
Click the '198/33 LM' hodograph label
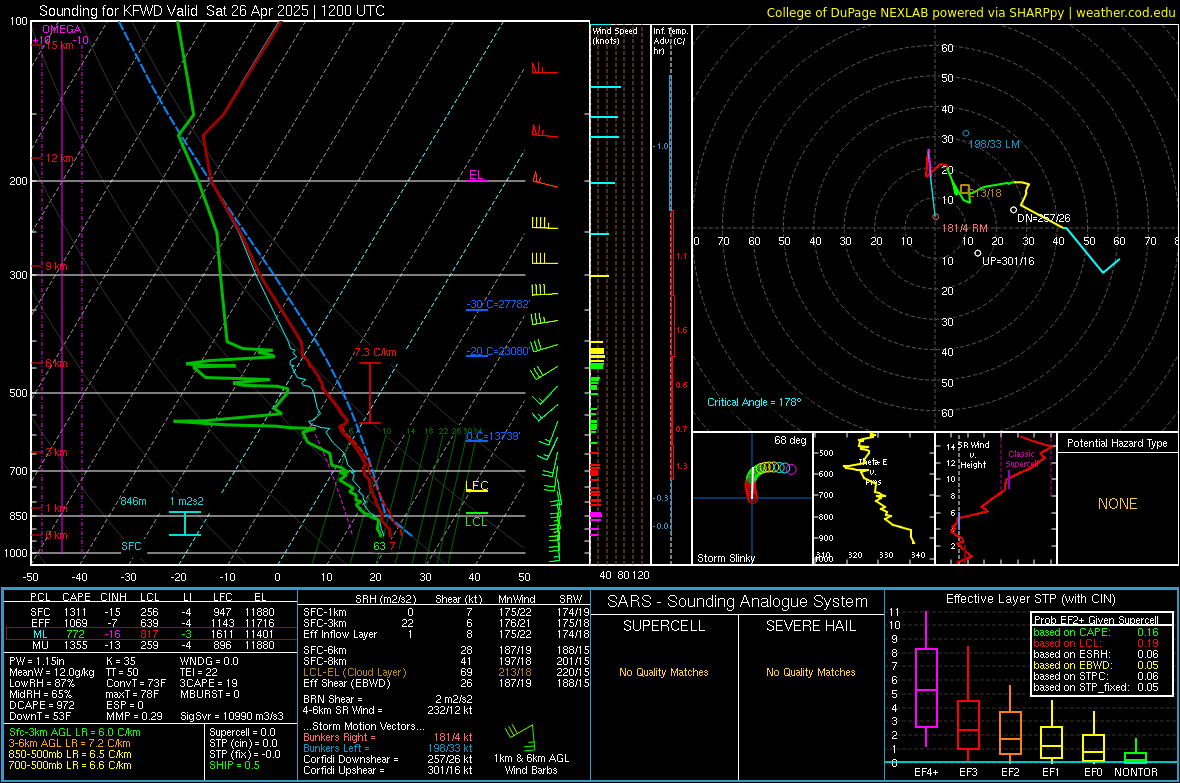993,144
